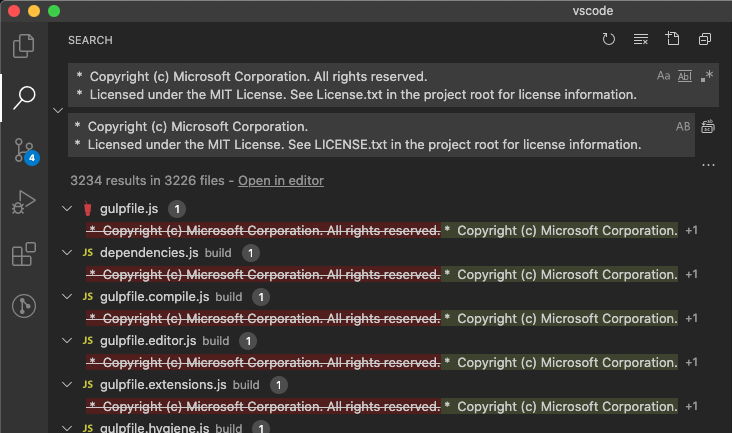
Task: Open the Explorer view in activity bar
Action: pos(23,45)
